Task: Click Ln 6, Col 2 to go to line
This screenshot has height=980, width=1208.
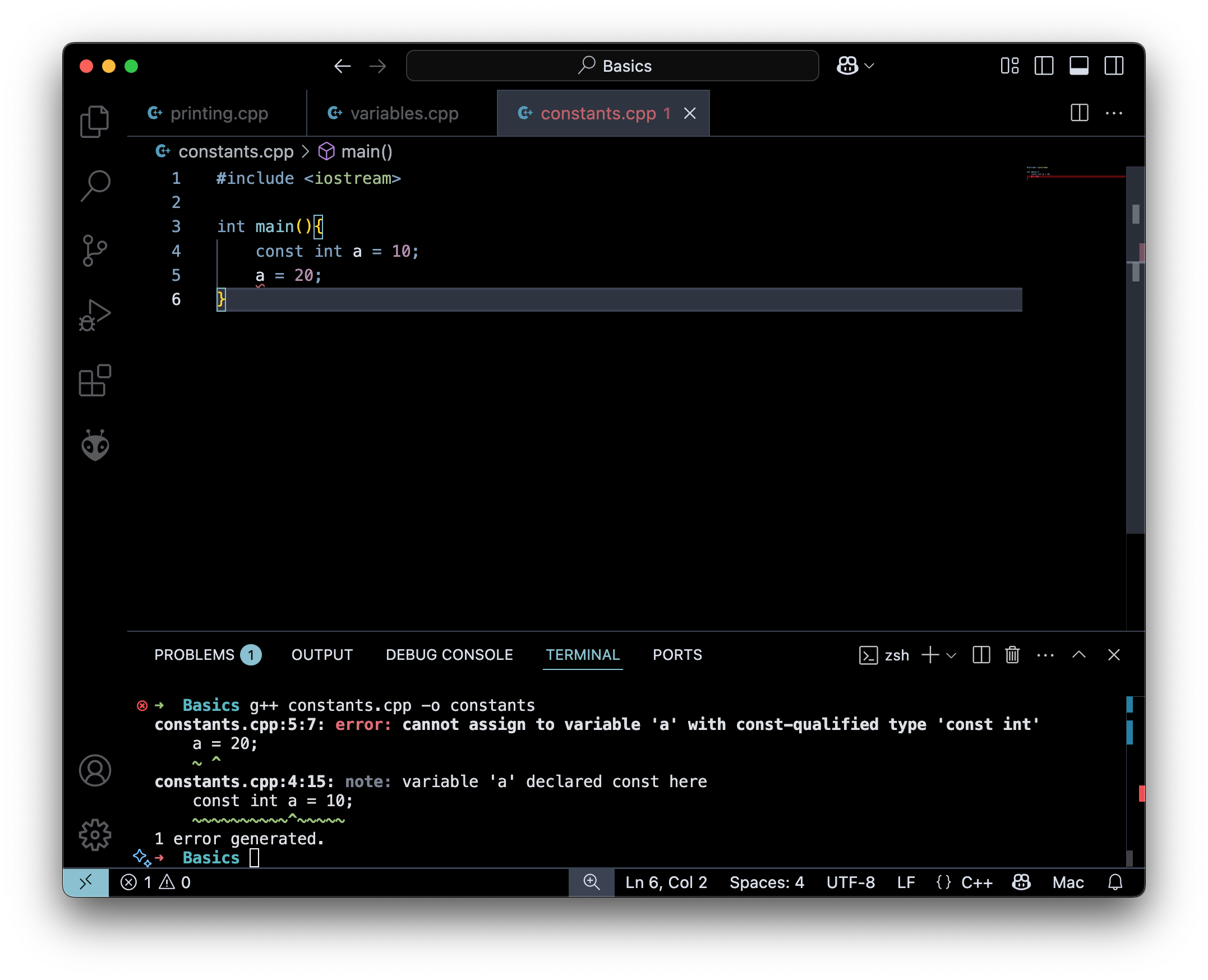Action: coord(666,882)
